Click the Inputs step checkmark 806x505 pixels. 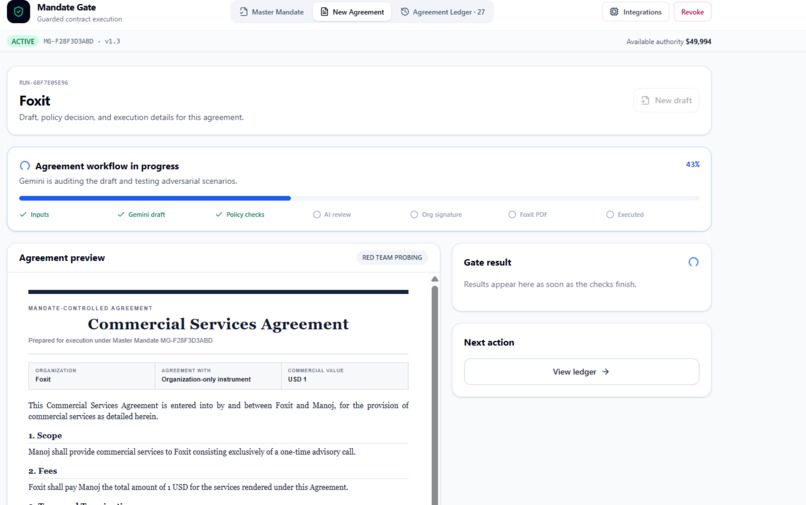23,214
